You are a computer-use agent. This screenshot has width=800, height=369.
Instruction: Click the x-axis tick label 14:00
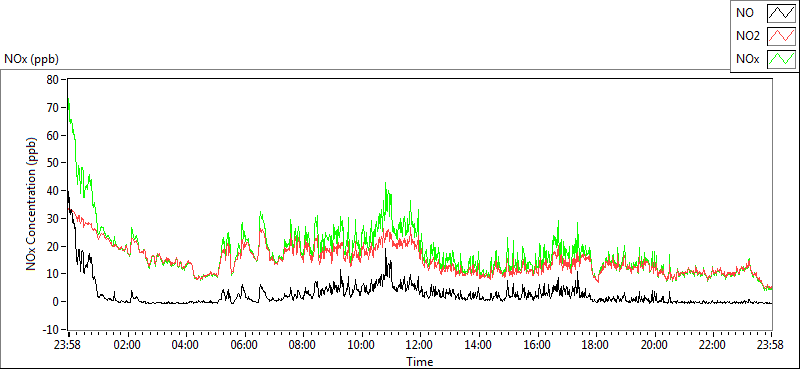click(x=479, y=344)
